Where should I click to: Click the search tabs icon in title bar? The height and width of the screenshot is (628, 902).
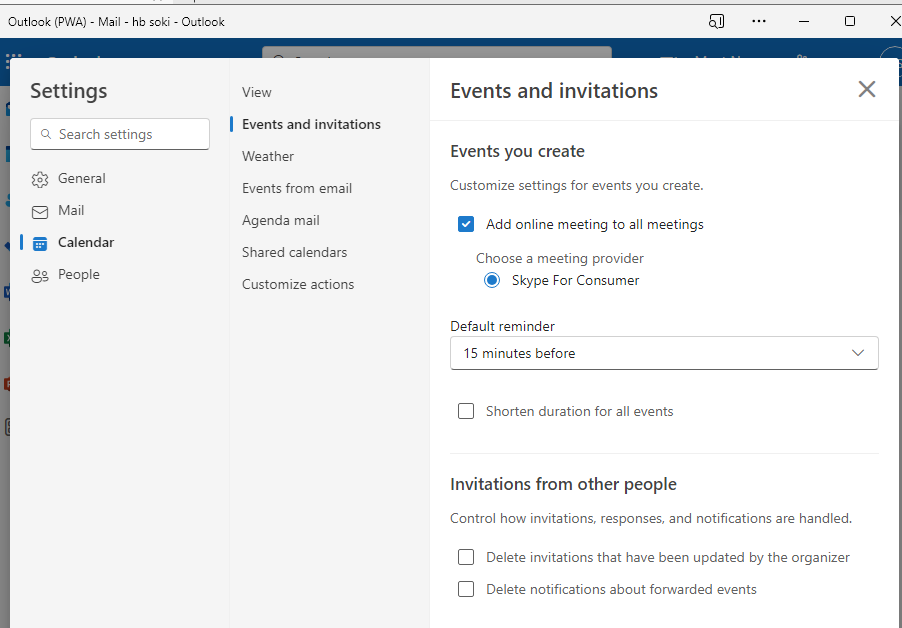click(716, 21)
